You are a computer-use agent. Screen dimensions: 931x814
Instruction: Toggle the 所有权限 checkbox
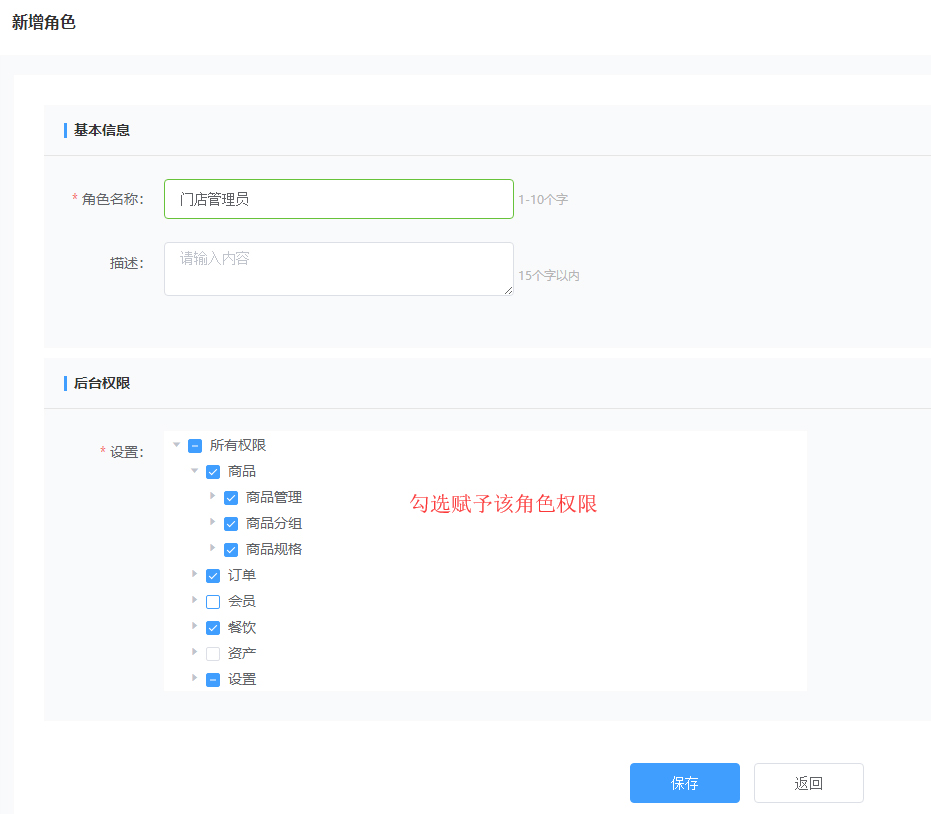[195, 446]
